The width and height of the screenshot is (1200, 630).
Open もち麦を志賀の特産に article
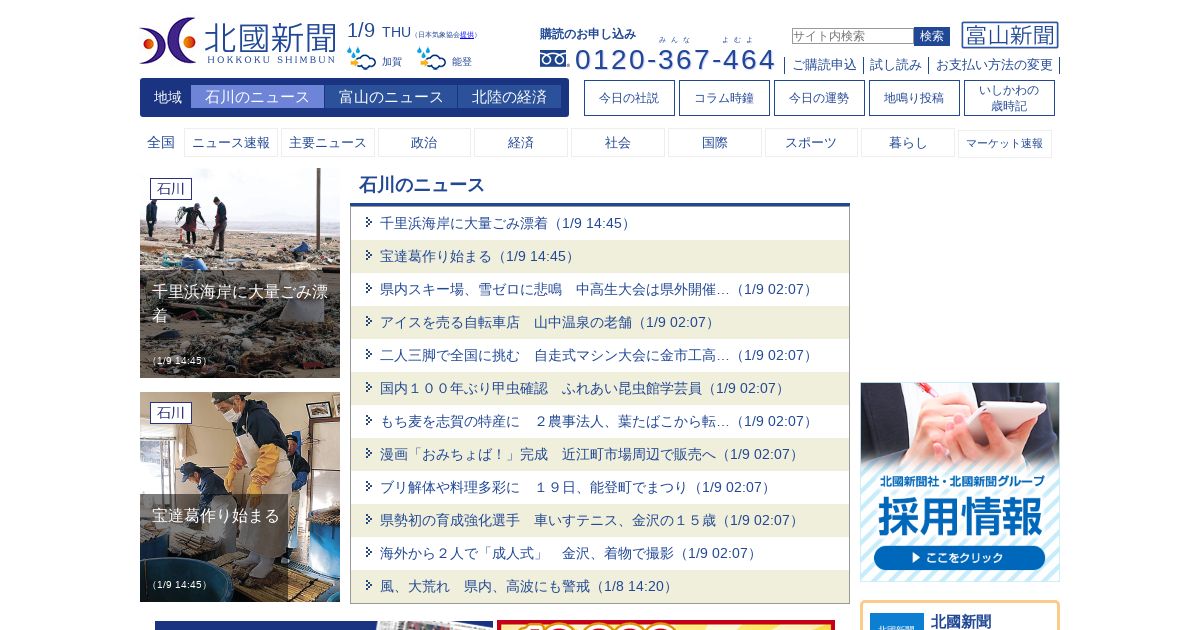[x=599, y=421]
